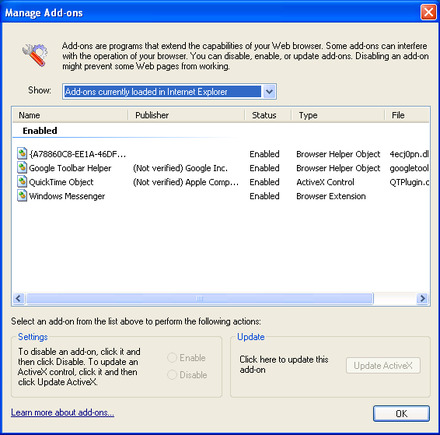Sort by the Name column header
This screenshot has width=440, height=435.
[70, 115]
